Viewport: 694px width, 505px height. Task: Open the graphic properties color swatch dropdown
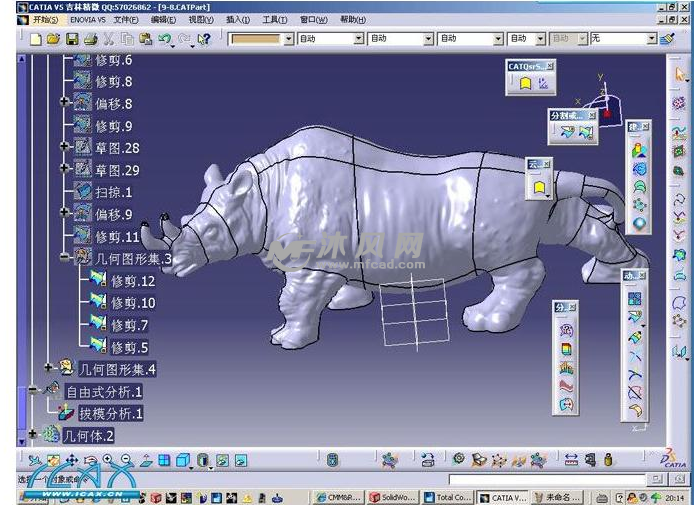pyautogui.click(x=288, y=39)
